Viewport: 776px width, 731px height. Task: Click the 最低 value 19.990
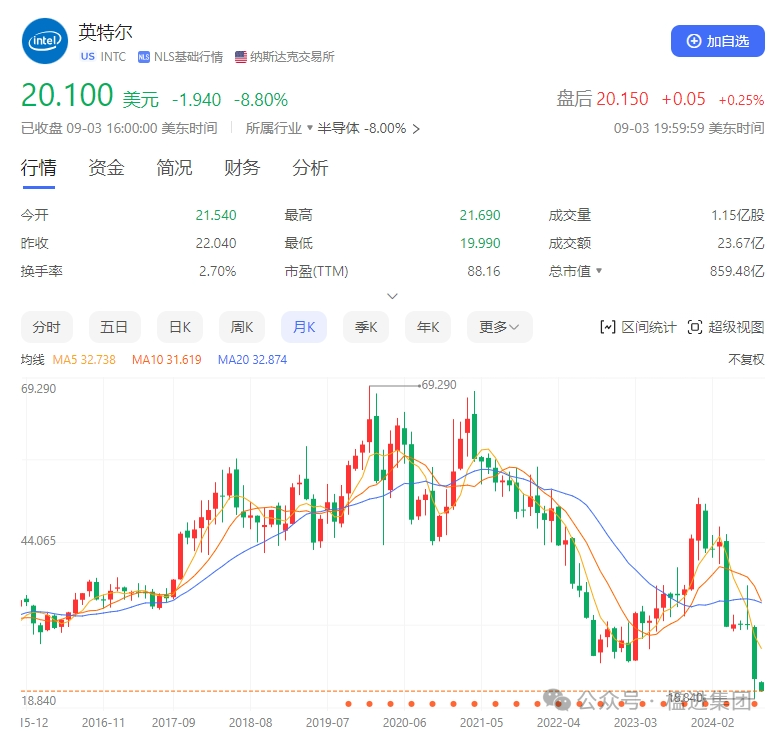tap(480, 244)
